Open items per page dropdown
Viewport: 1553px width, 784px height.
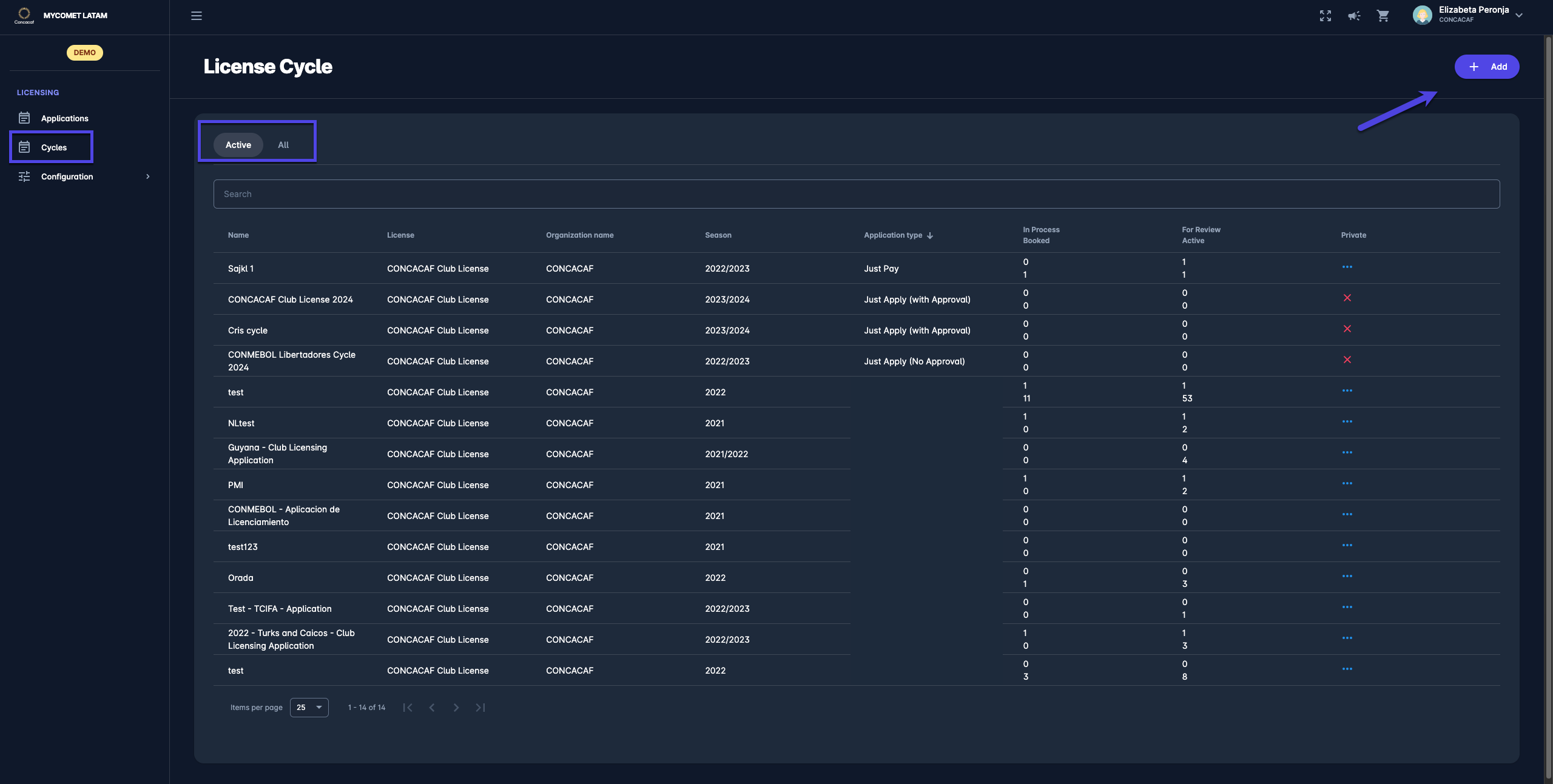pyautogui.click(x=309, y=708)
